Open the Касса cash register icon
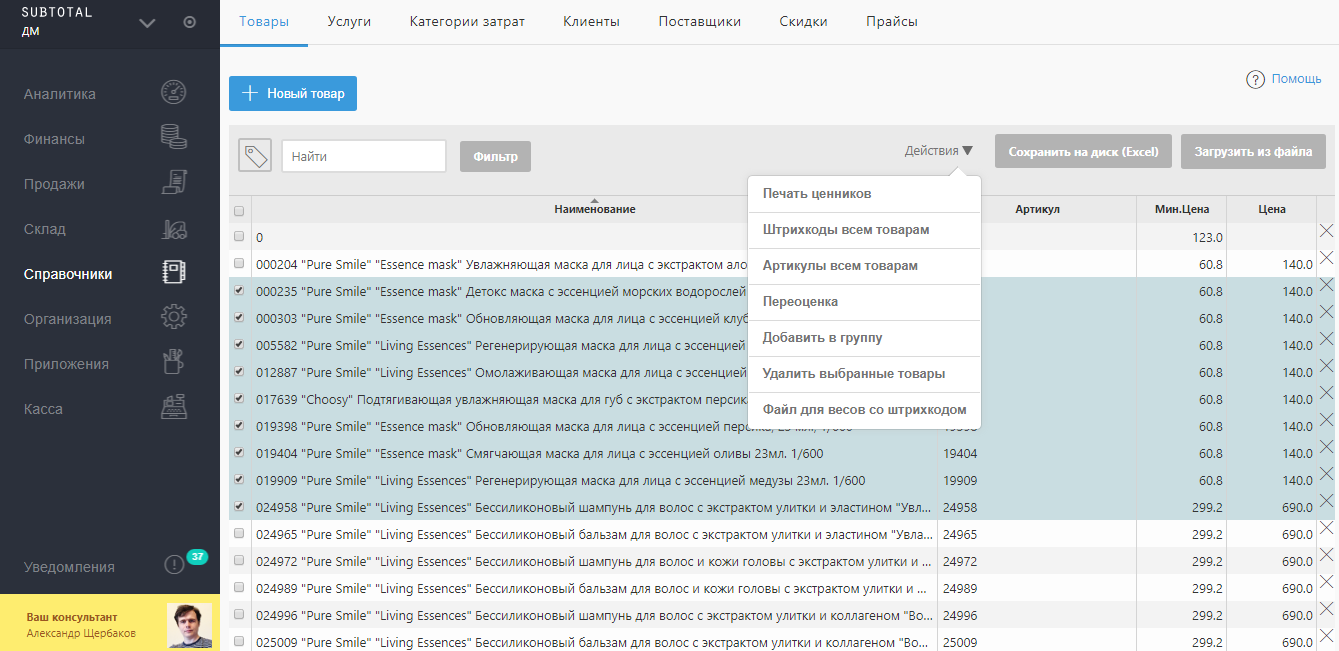The width and height of the screenshot is (1339, 651). [x=174, y=408]
